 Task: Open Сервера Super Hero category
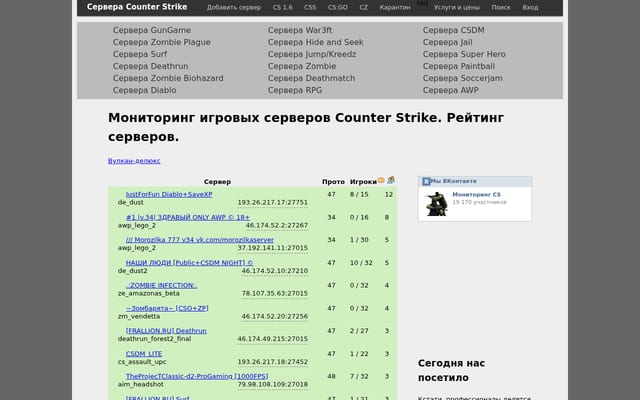464,54
